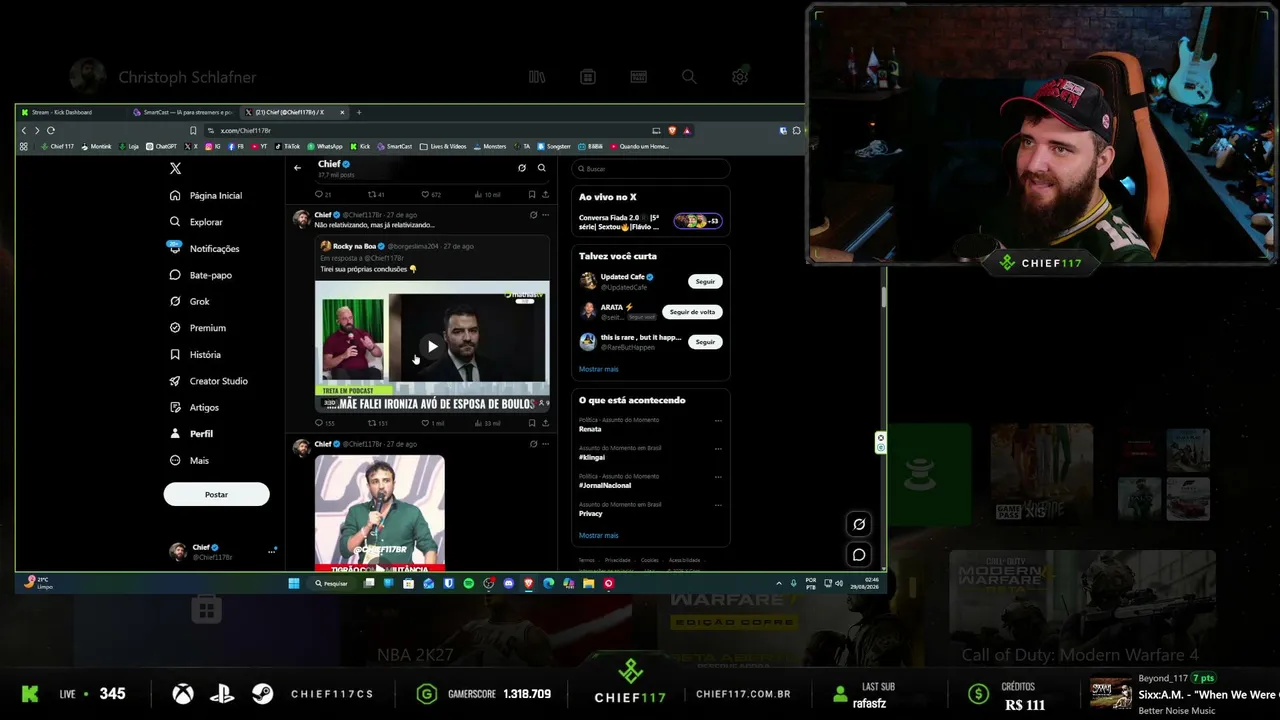
Task: Bookmark the post with 33 mil views
Action: pyautogui.click(x=532, y=423)
